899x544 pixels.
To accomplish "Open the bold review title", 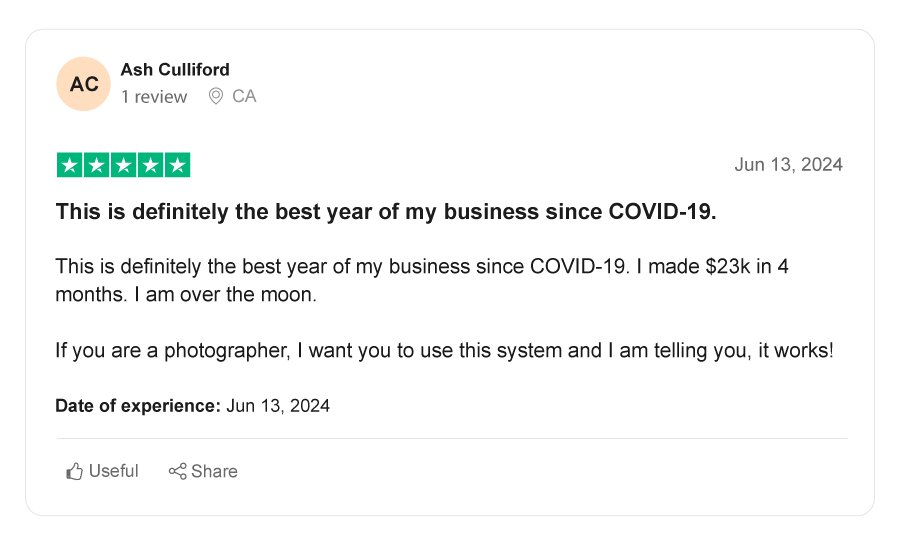I will (386, 212).
